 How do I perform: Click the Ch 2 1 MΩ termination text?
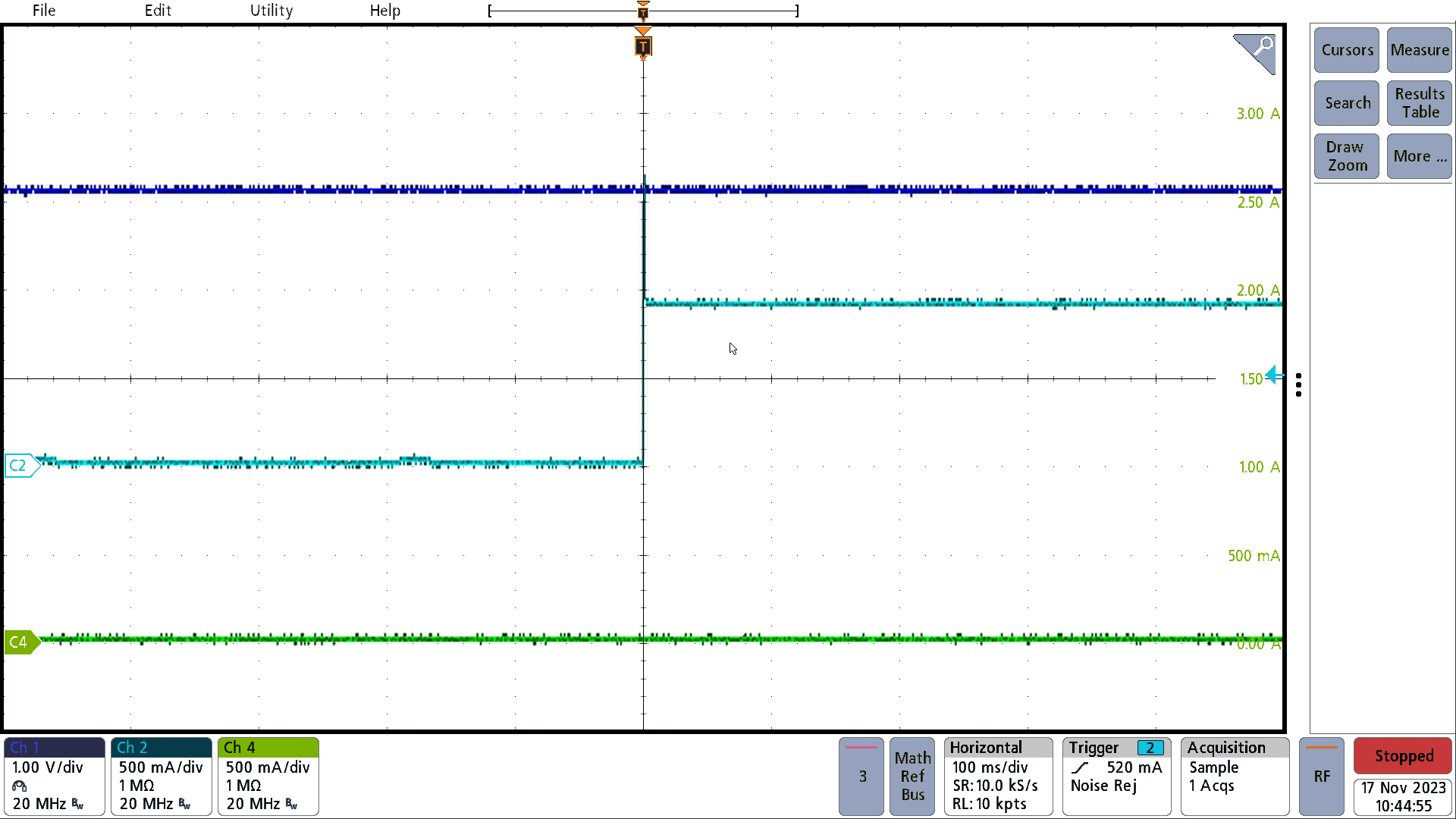136,786
